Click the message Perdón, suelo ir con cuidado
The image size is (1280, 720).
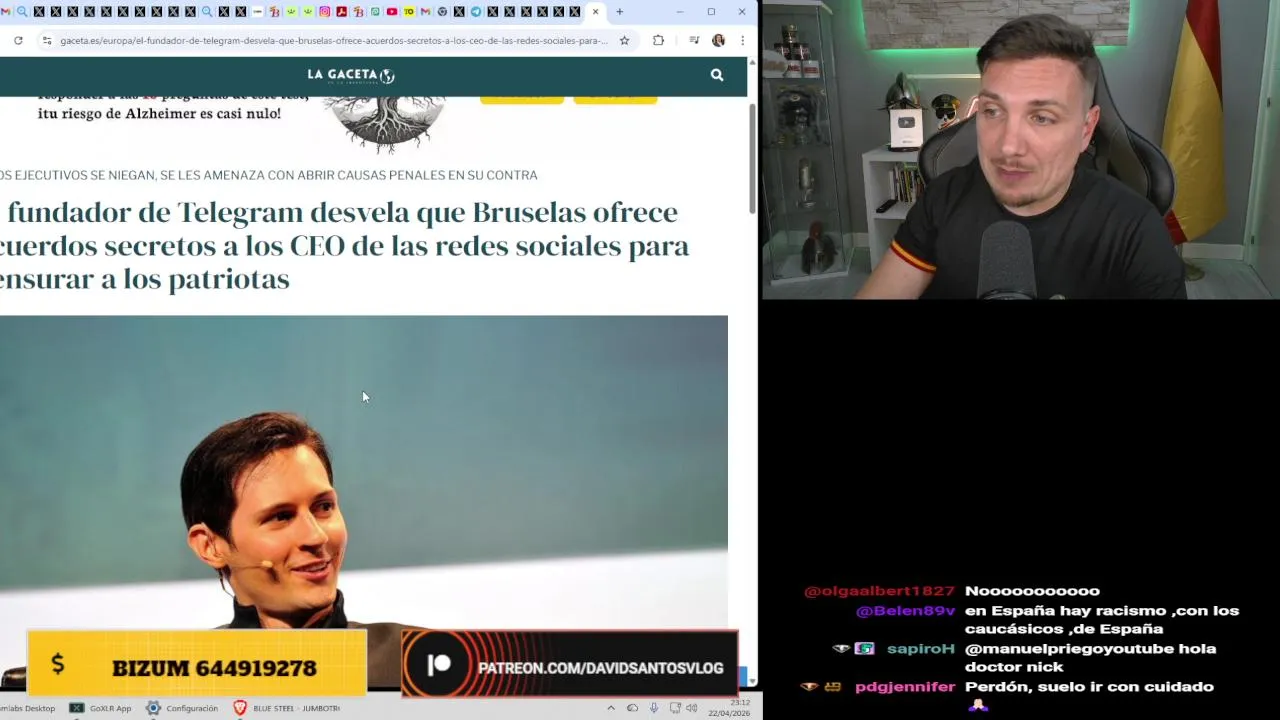point(1089,687)
